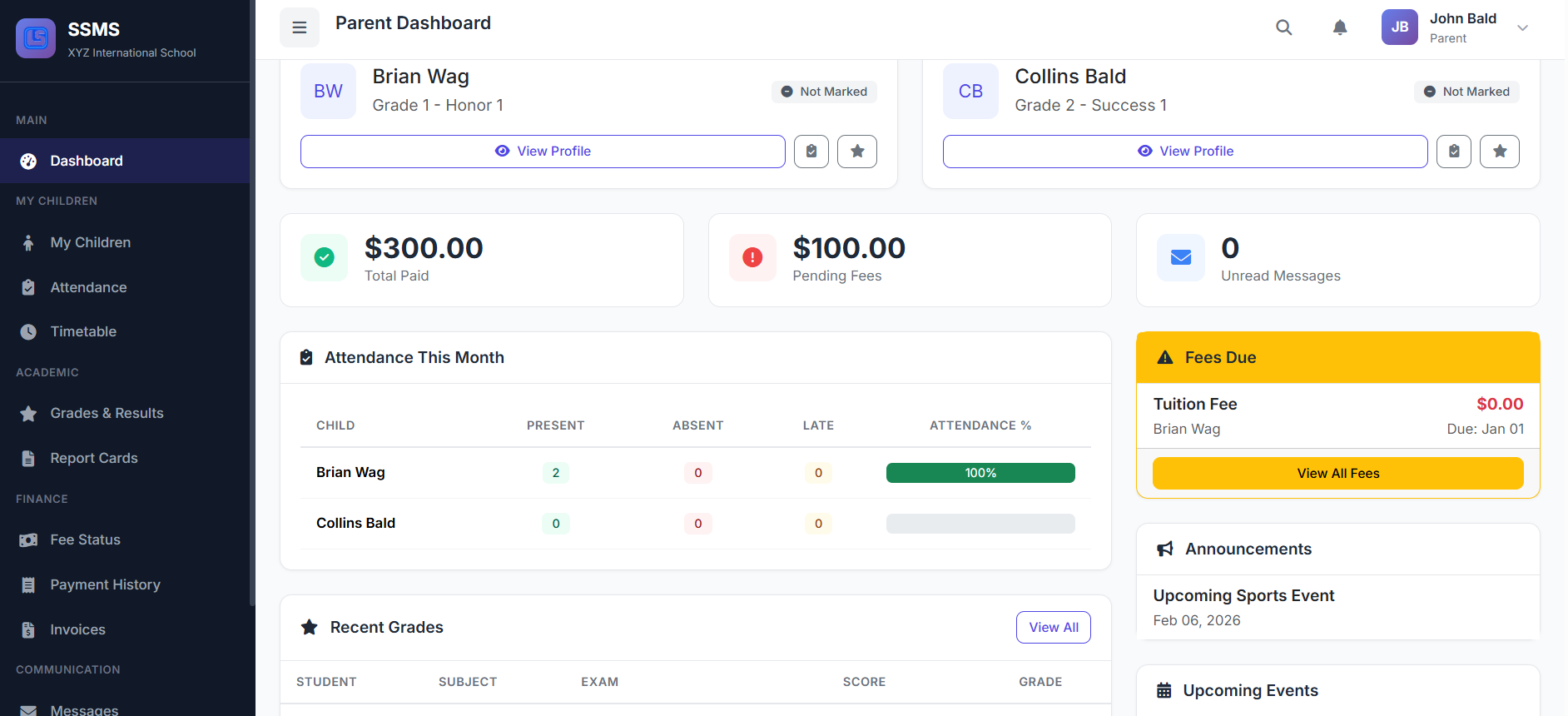Screen dimensions: 1568x716
Task: Expand John Bald user menu chevron
Action: point(1522,27)
